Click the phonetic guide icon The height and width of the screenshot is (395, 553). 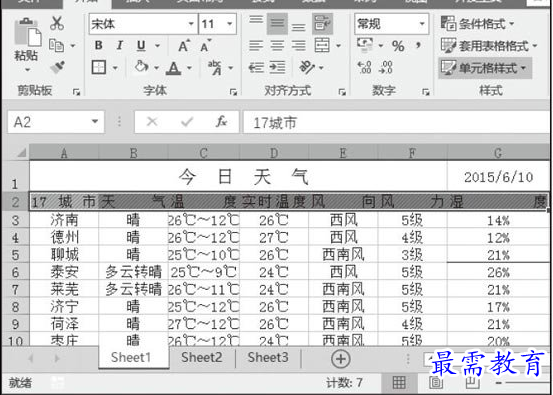point(215,67)
